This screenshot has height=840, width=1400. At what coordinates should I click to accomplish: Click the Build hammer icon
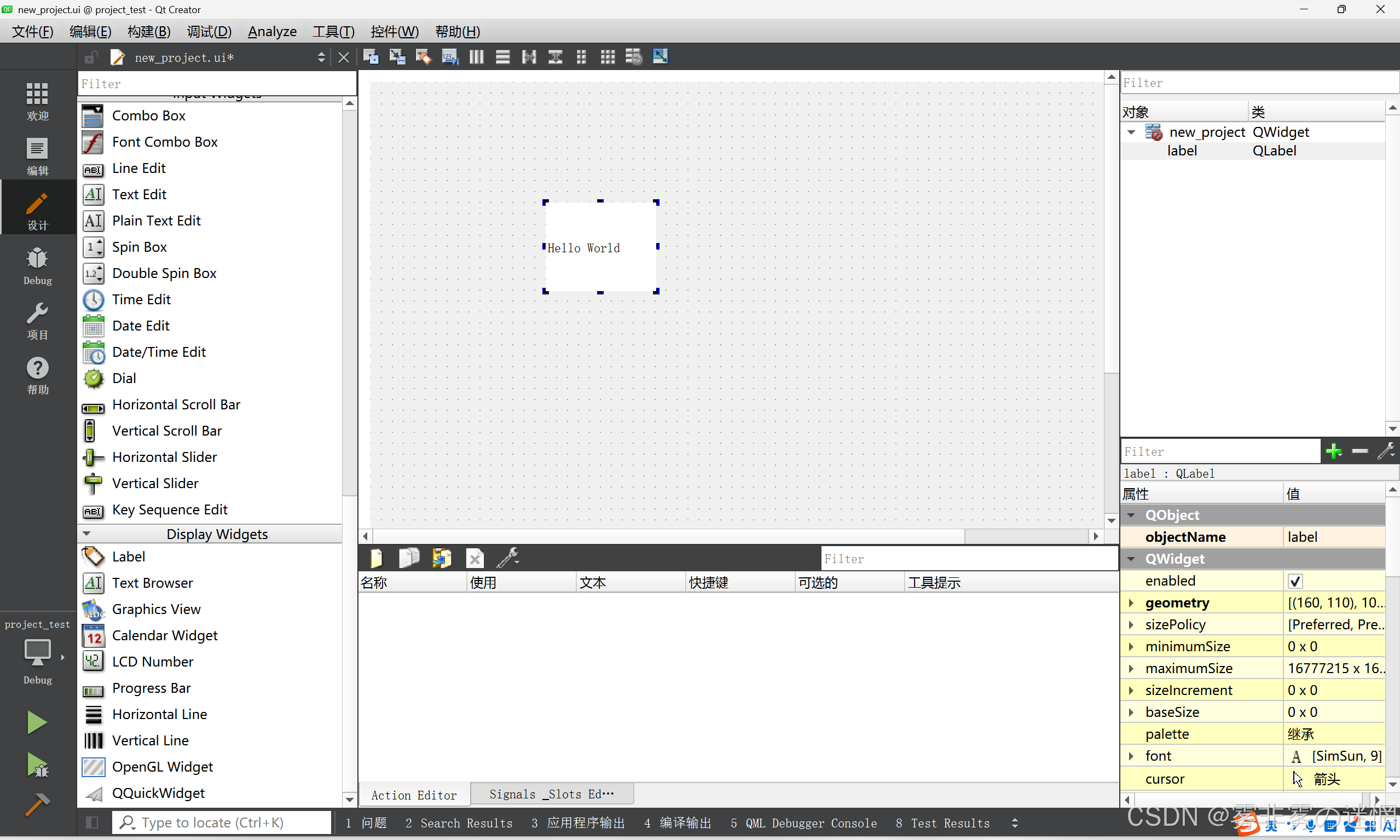coord(37,804)
